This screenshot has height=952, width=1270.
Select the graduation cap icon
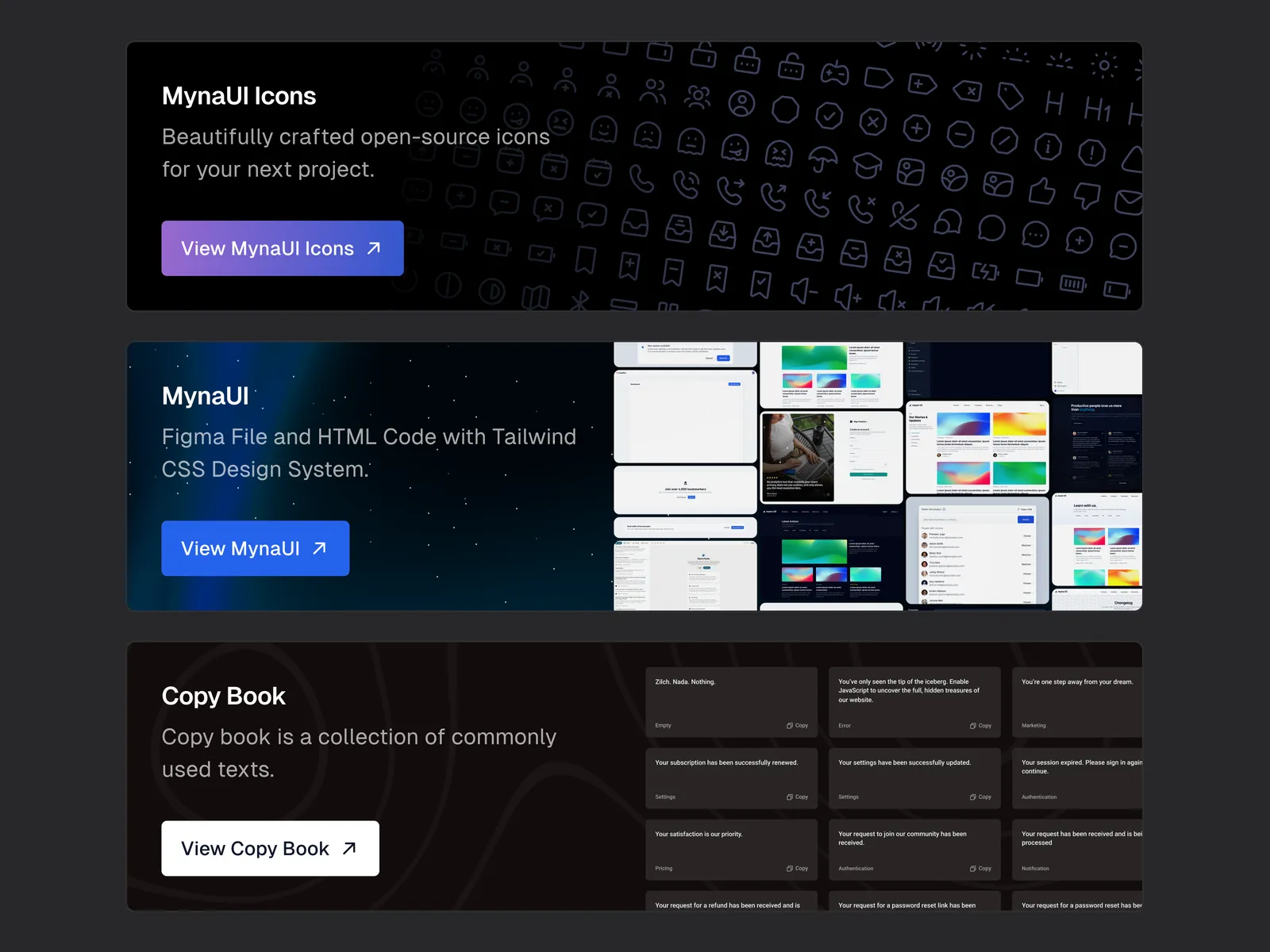click(867, 164)
